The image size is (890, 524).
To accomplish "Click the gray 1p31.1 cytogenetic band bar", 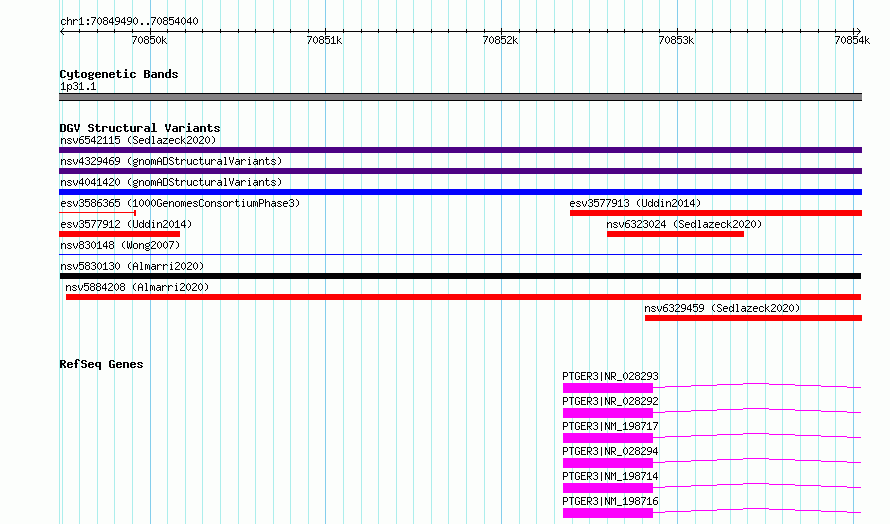I will [460, 97].
